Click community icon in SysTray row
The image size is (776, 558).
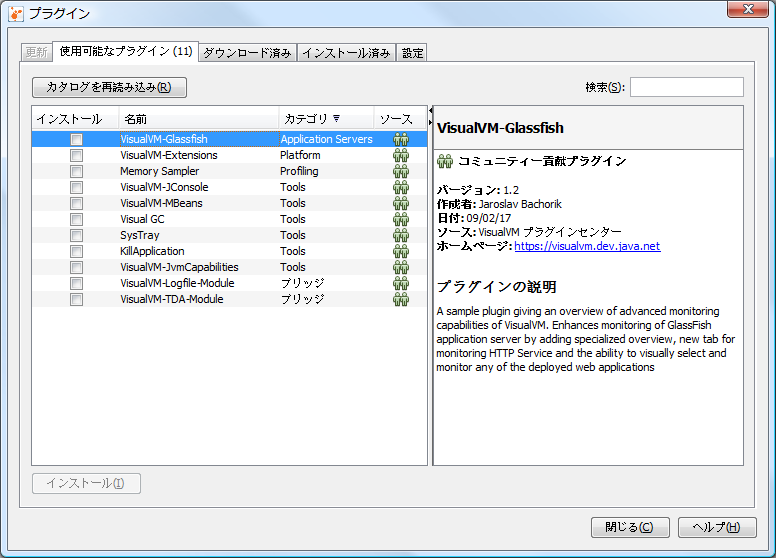pos(401,235)
